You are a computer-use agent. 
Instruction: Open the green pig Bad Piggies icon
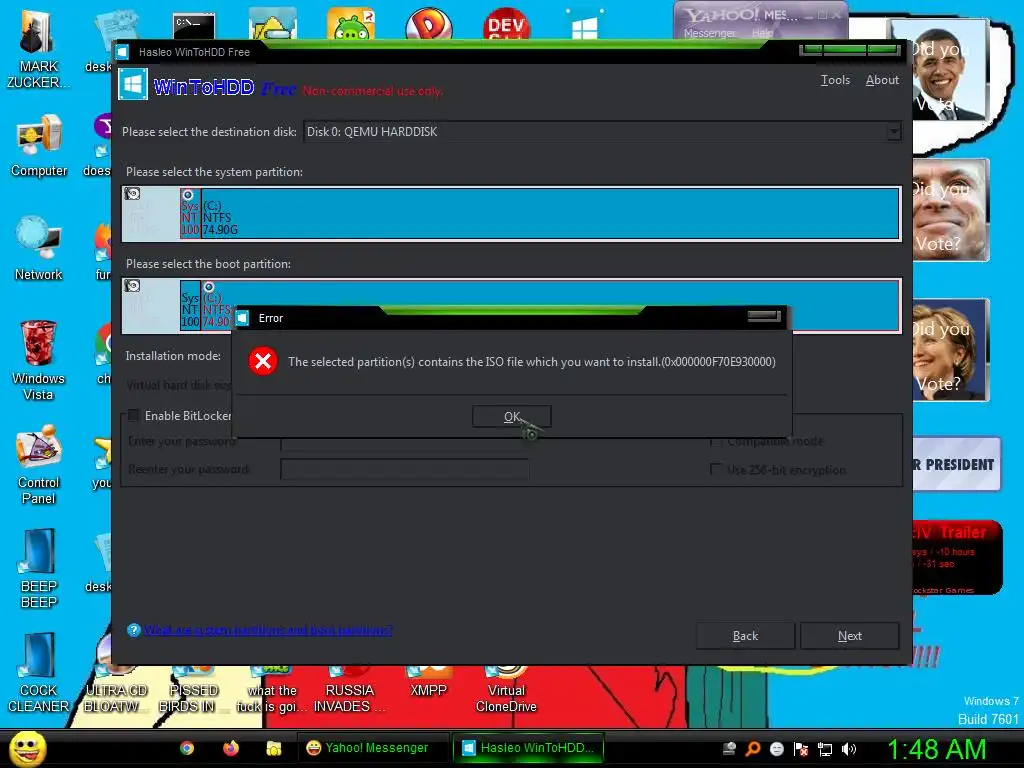click(x=351, y=25)
